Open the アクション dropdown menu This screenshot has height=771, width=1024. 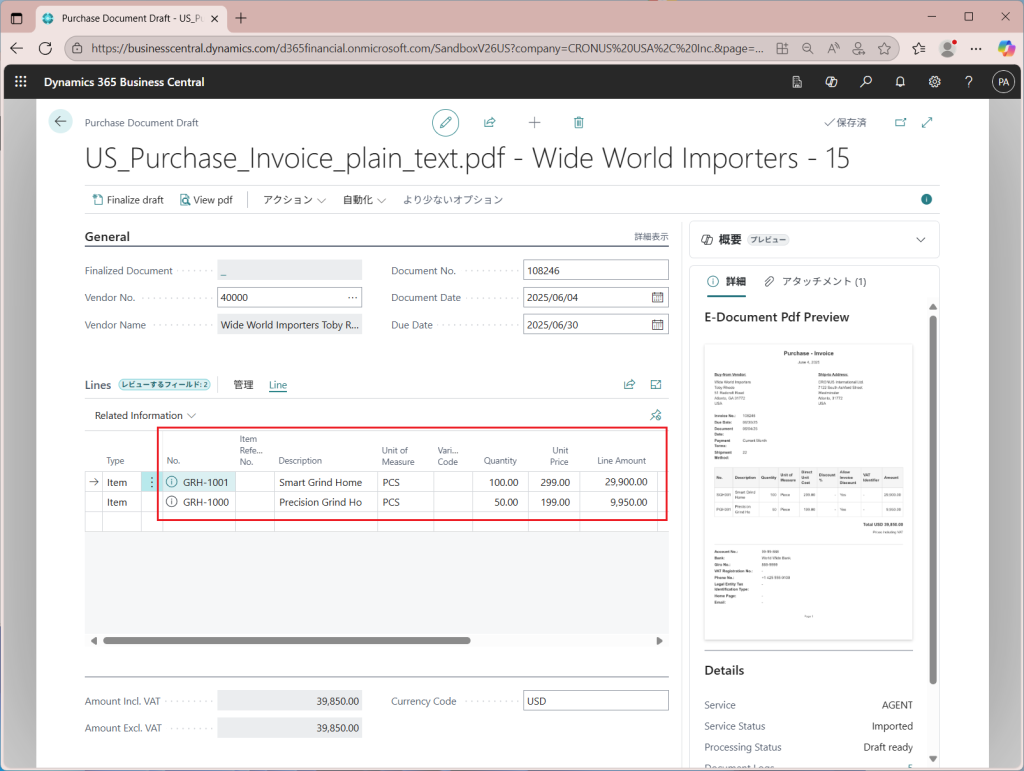[294, 200]
